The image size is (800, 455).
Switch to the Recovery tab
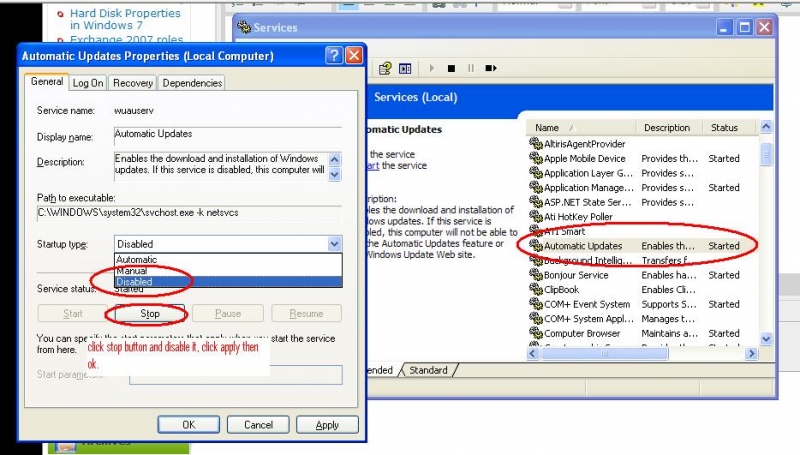click(132, 83)
